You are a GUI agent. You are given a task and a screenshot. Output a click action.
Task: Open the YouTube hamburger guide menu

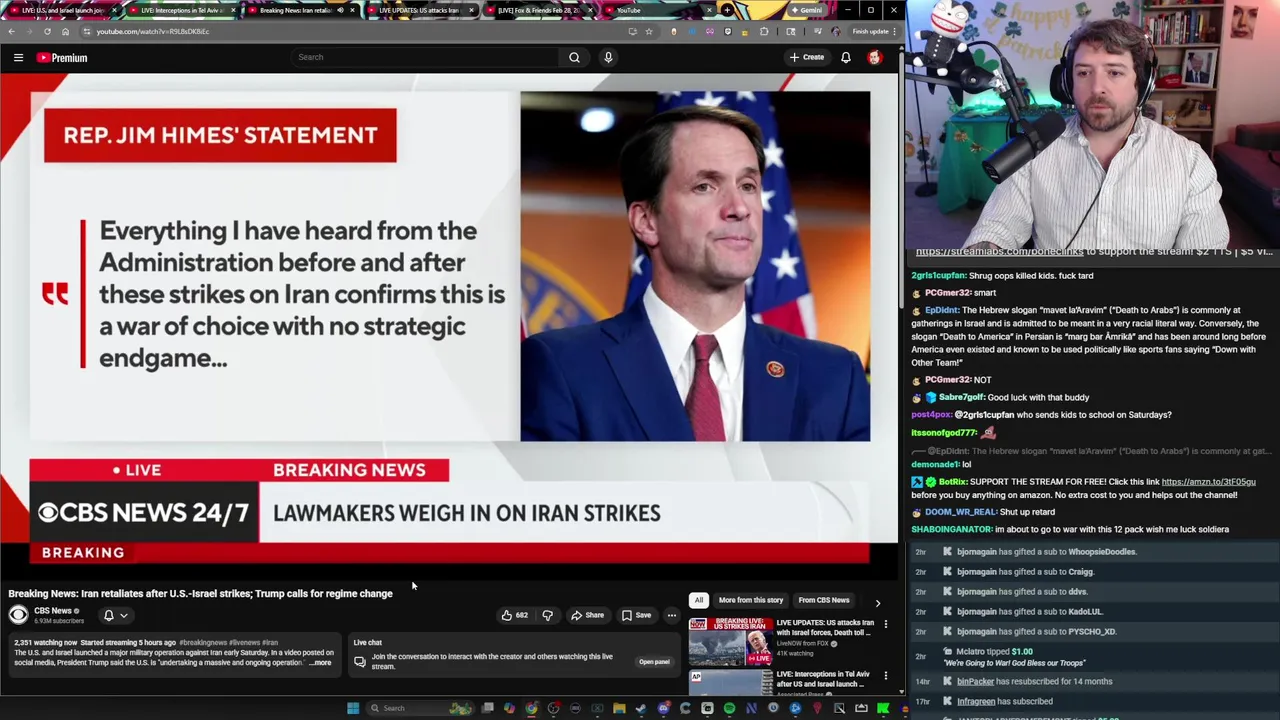coord(18,58)
